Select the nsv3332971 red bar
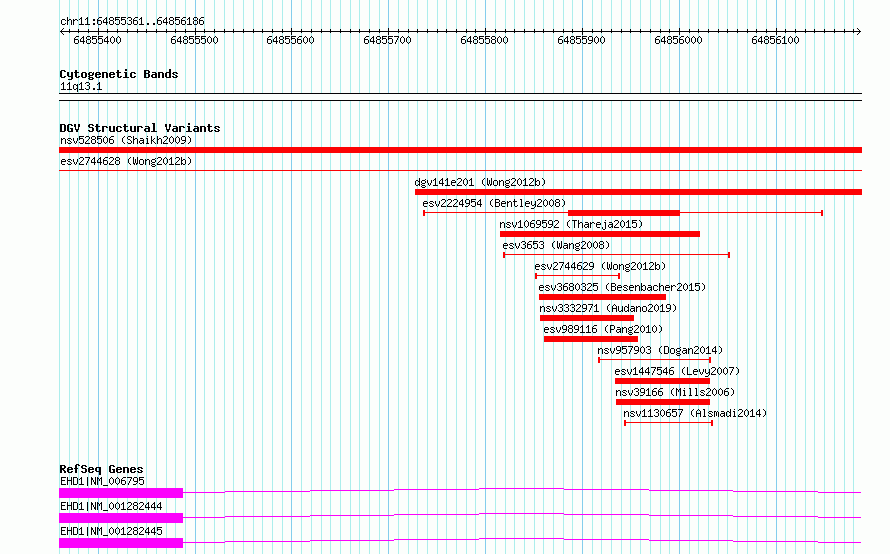 tap(587, 318)
